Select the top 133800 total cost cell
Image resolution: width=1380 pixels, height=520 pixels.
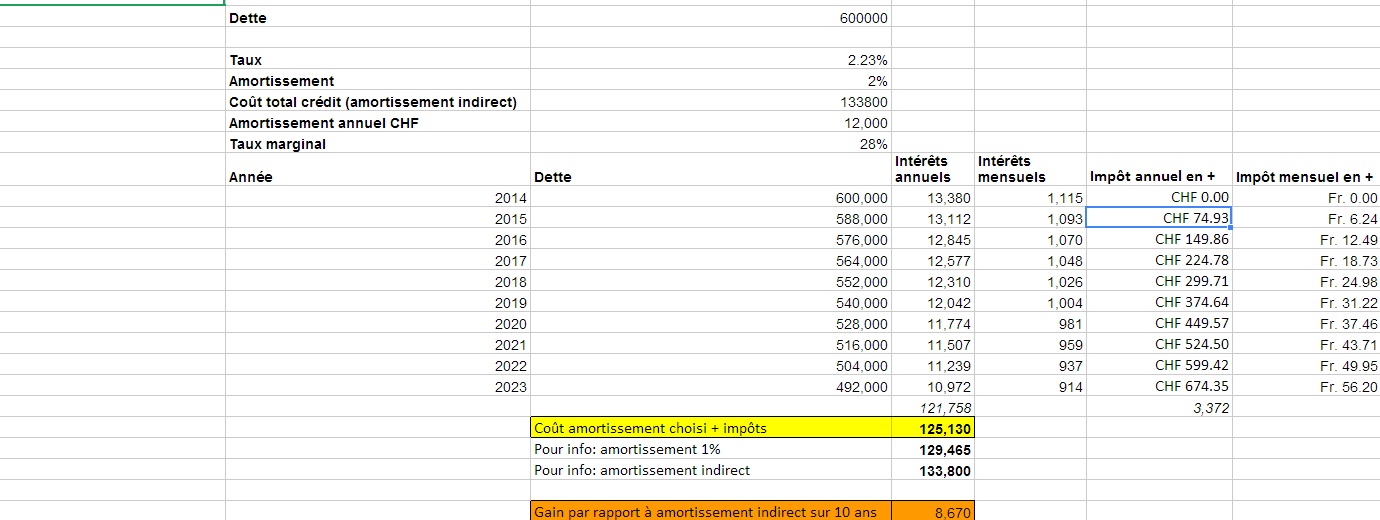710,102
